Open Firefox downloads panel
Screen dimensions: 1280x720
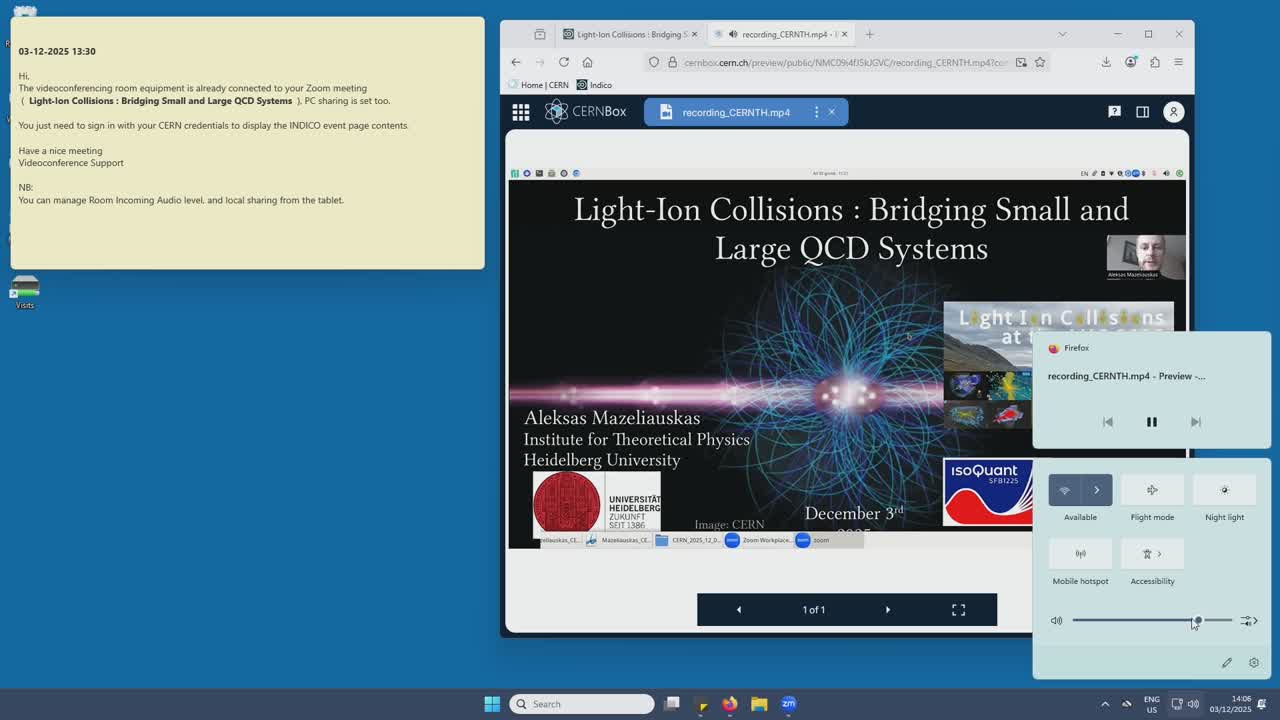coord(1106,62)
